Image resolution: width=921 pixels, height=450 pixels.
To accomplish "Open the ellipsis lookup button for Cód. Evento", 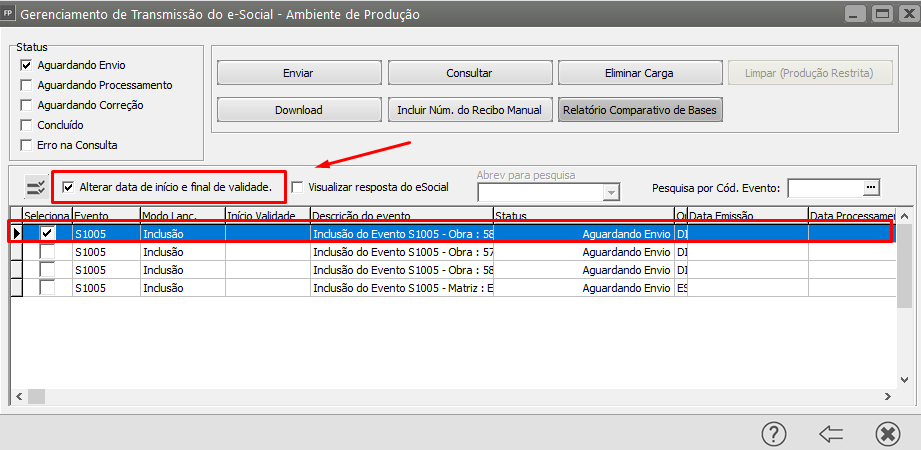I will (870, 187).
